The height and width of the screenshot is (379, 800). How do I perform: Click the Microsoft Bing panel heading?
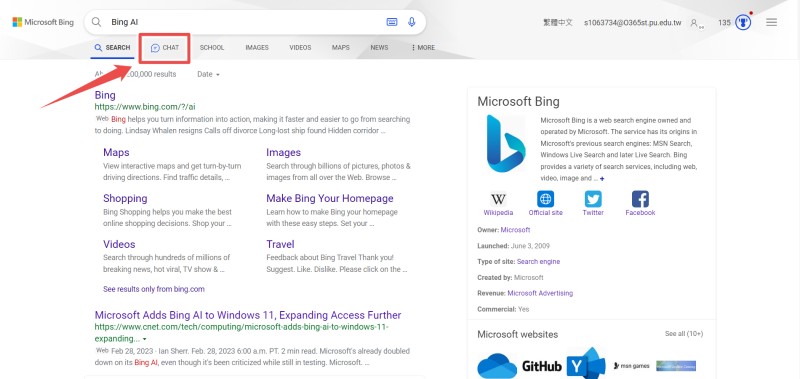click(x=518, y=101)
